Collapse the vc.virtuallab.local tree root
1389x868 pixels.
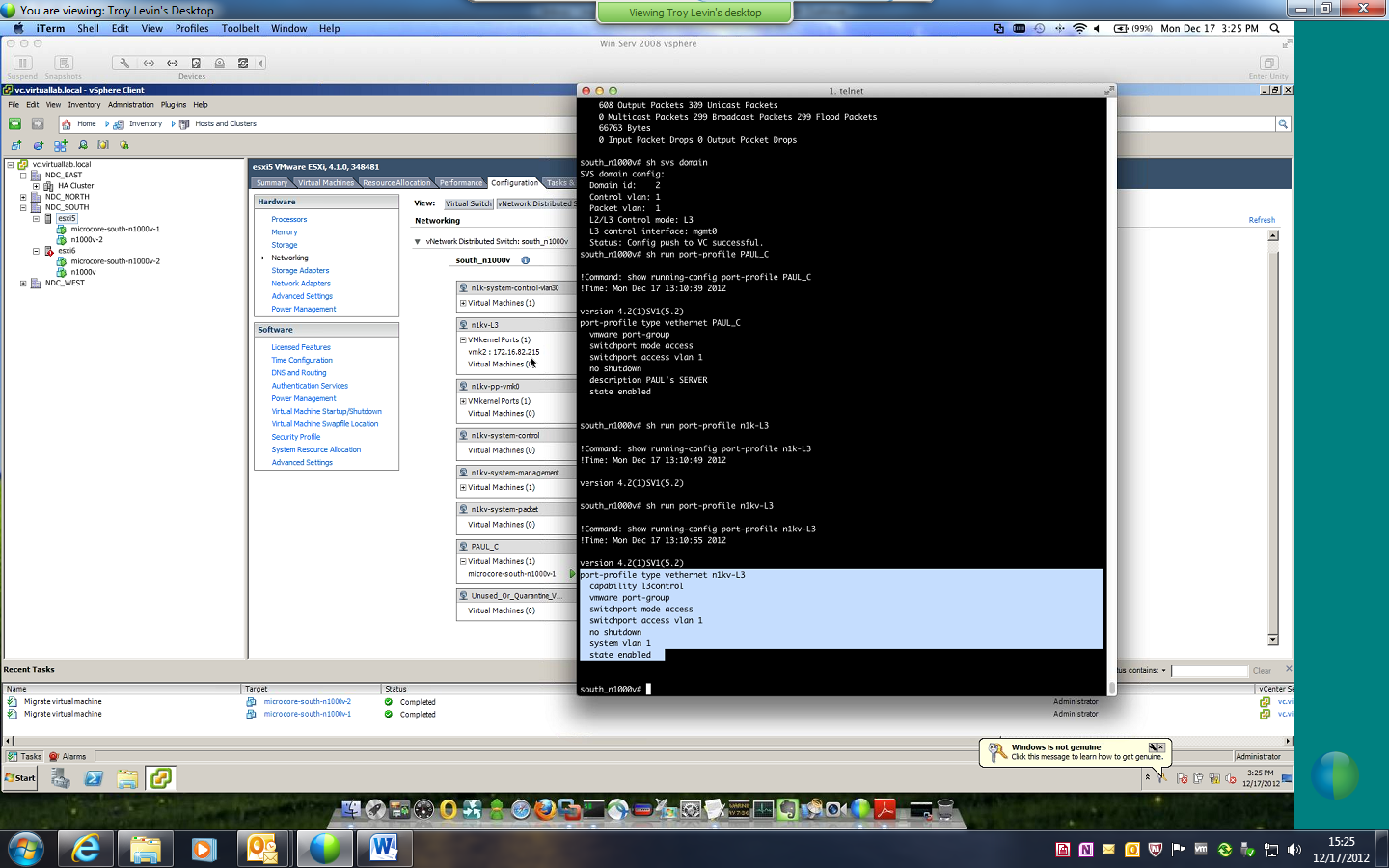pyautogui.click(x=11, y=165)
